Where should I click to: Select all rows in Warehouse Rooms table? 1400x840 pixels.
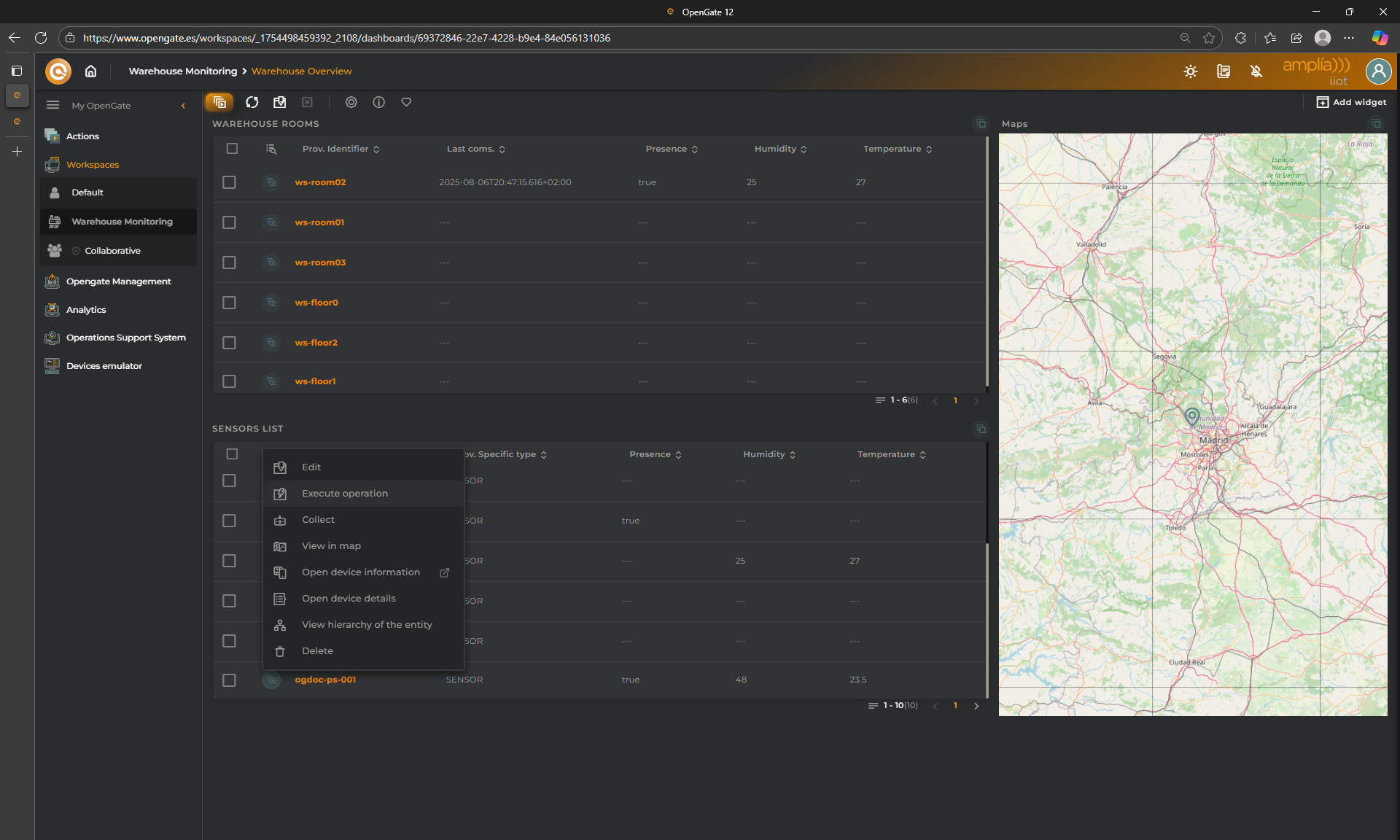point(232,149)
